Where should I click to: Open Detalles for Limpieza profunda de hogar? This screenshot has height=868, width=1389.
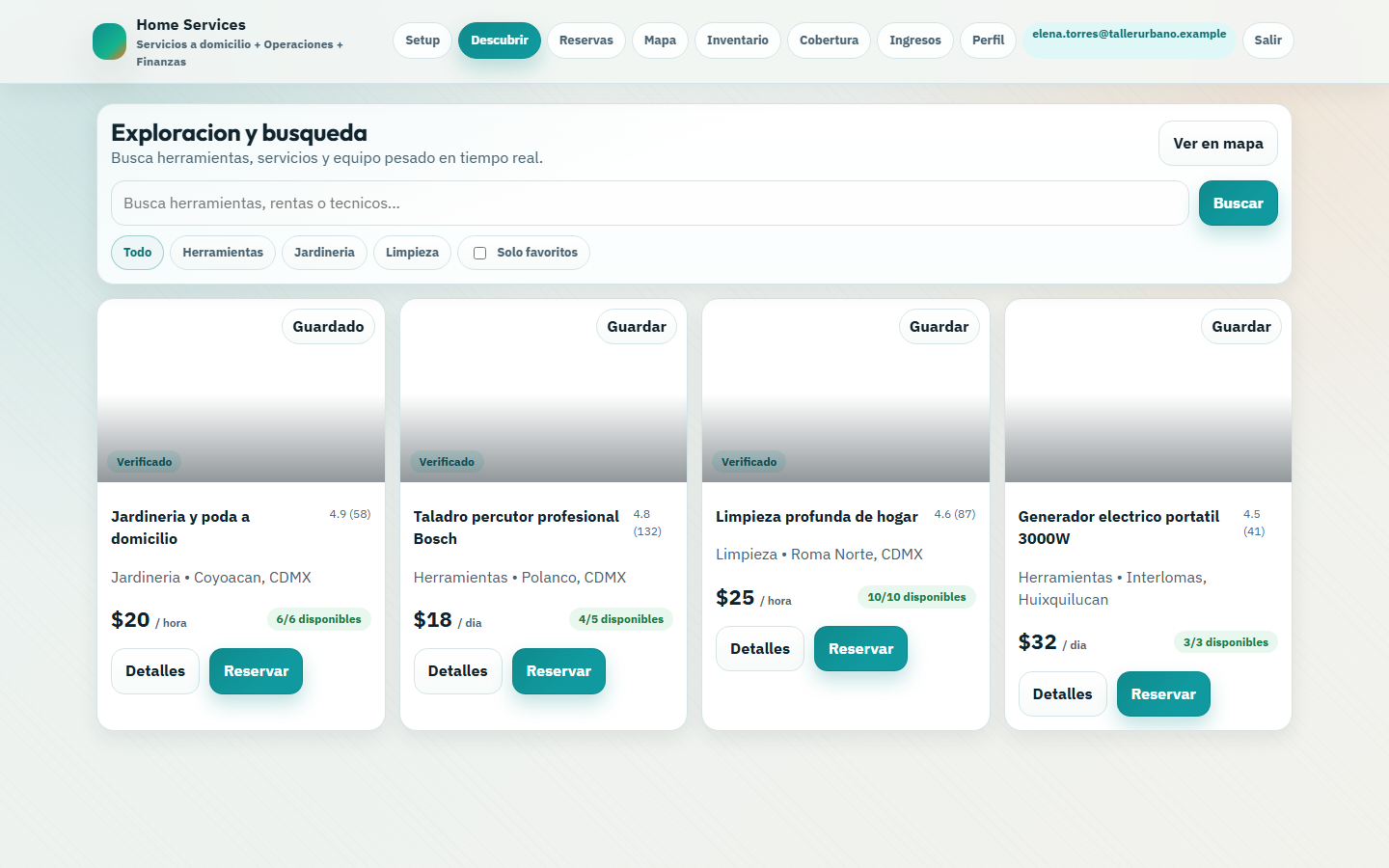pos(760,649)
